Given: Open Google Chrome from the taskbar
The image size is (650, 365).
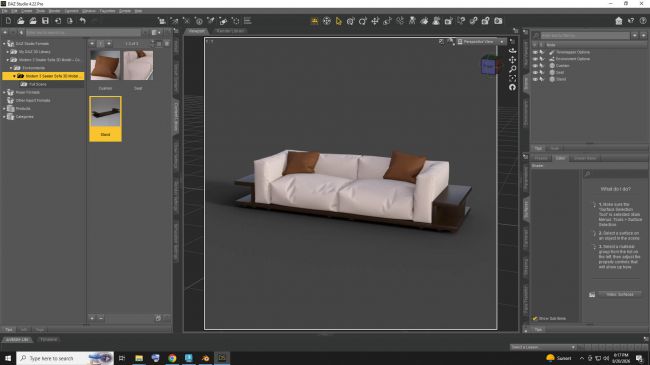Looking at the screenshot, I should (x=172, y=358).
